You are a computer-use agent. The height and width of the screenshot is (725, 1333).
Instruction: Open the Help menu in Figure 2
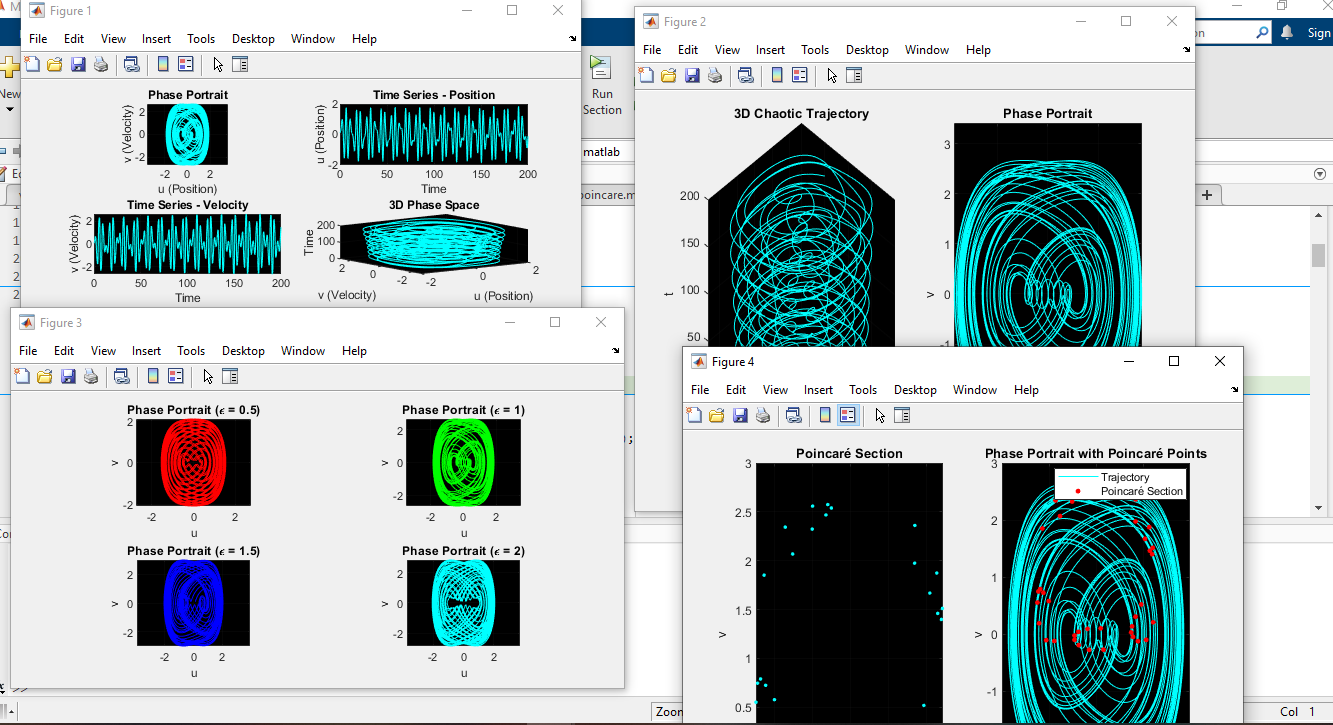click(x=978, y=50)
